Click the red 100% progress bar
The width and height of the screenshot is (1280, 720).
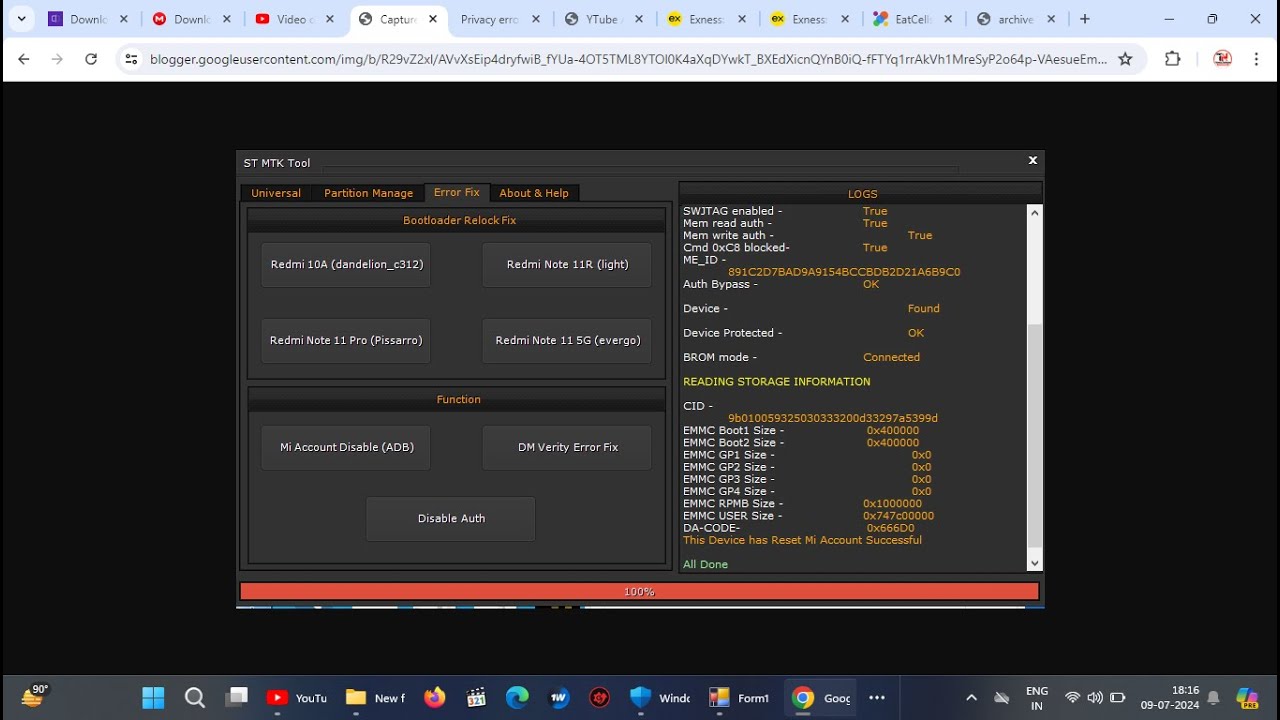pyautogui.click(x=639, y=592)
